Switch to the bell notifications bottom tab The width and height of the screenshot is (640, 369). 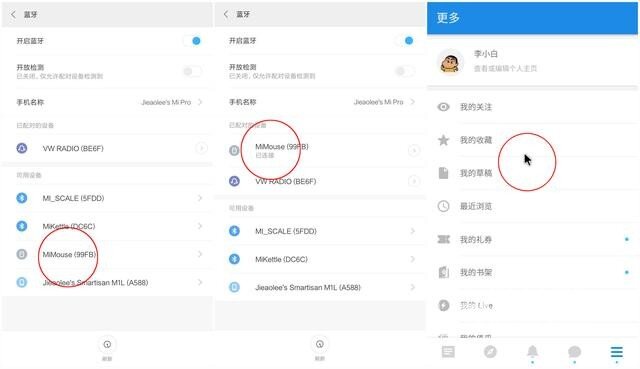pyautogui.click(x=533, y=351)
